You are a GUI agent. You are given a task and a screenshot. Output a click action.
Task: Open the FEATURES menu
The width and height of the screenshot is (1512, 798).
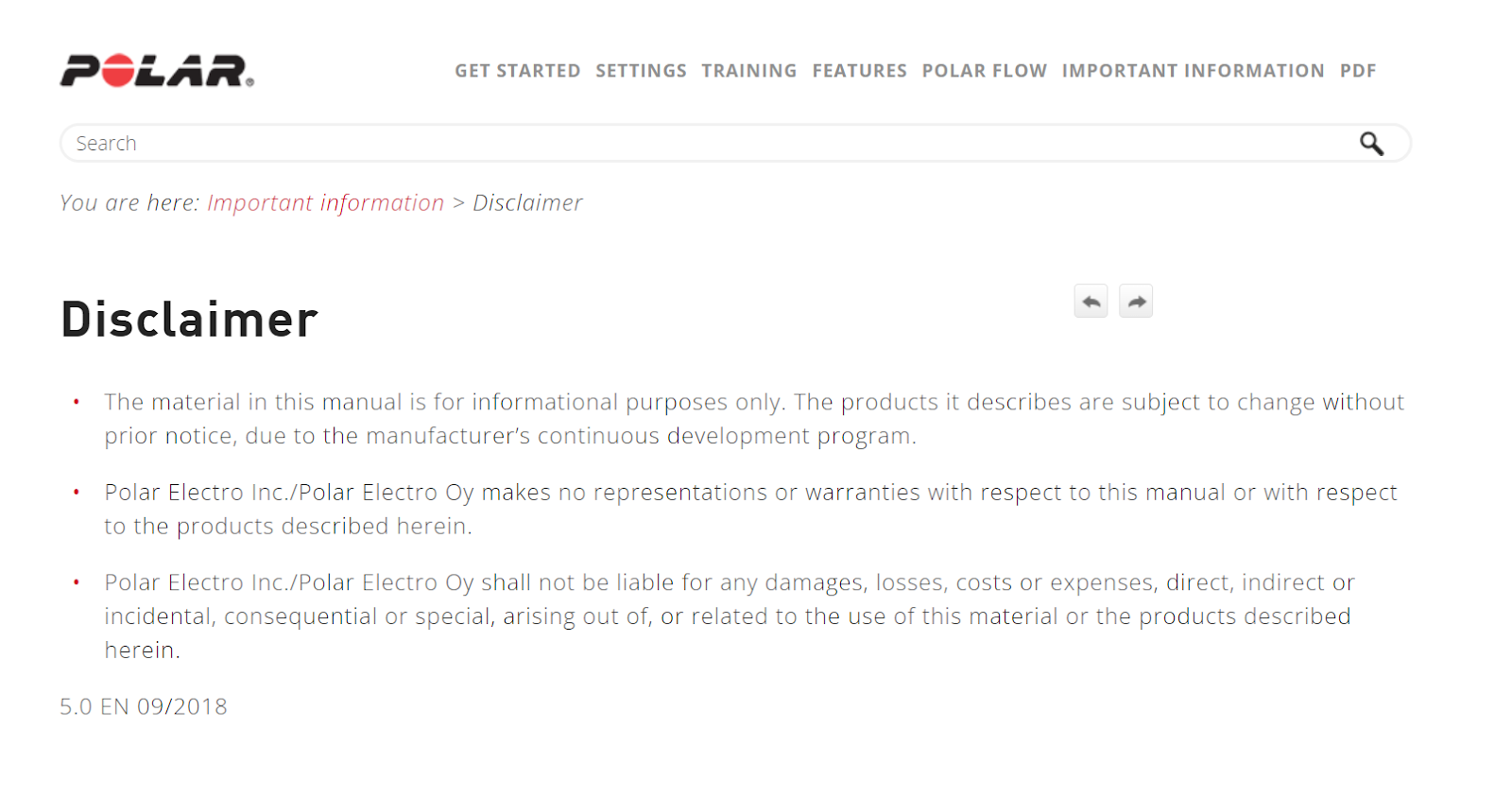[859, 70]
